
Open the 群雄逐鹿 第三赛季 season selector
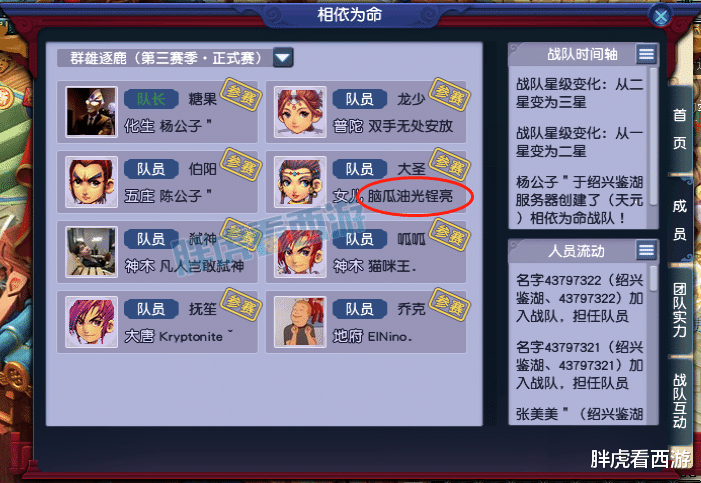(166, 58)
